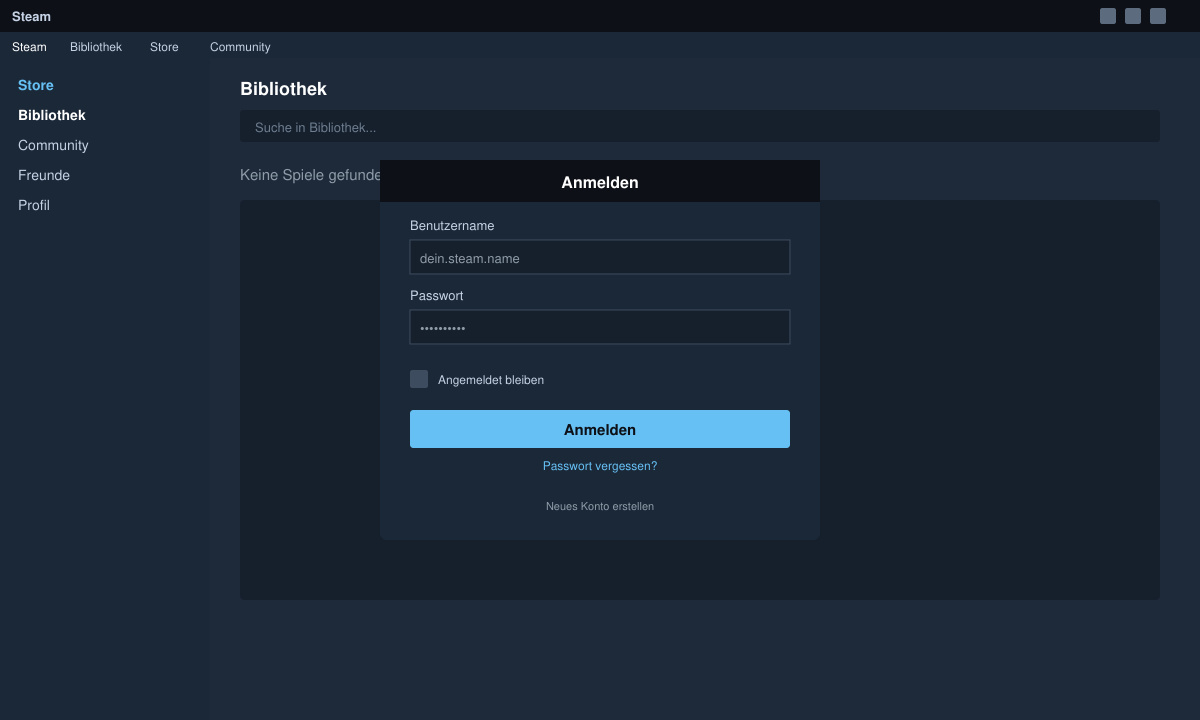1200x720 pixels.
Task: Click the last window control button in title bar
Action: point(1158,16)
